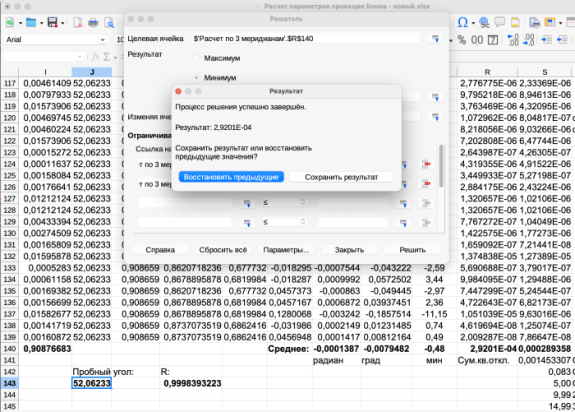Open Print Preview with magnifier page icon

(109, 23)
